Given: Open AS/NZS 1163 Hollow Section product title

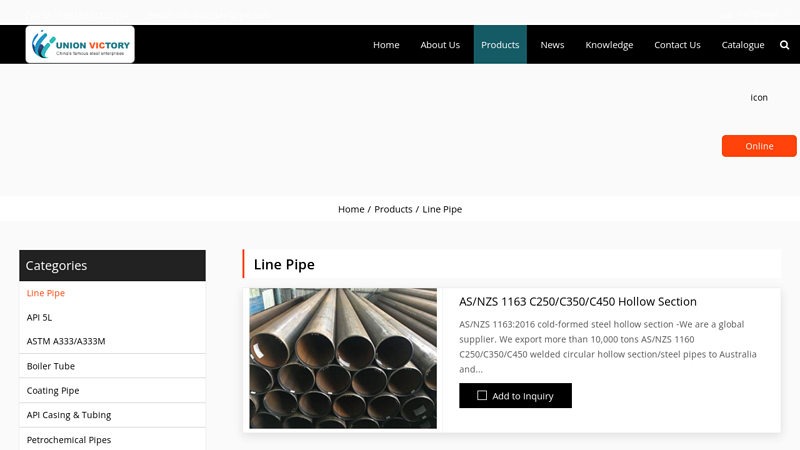Looking at the screenshot, I should click(578, 302).
